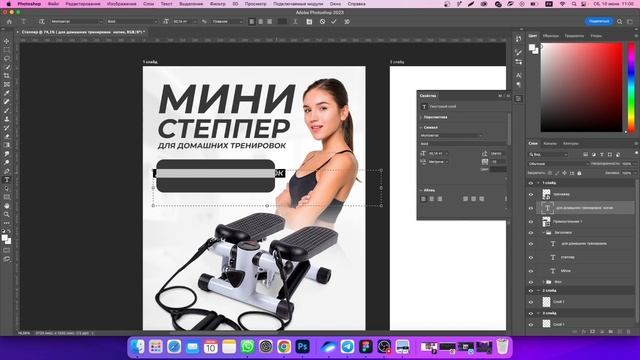This screenshot has height=360, width=640.
Task: Open font family dropdown in options bar
Action: point(77,22)
